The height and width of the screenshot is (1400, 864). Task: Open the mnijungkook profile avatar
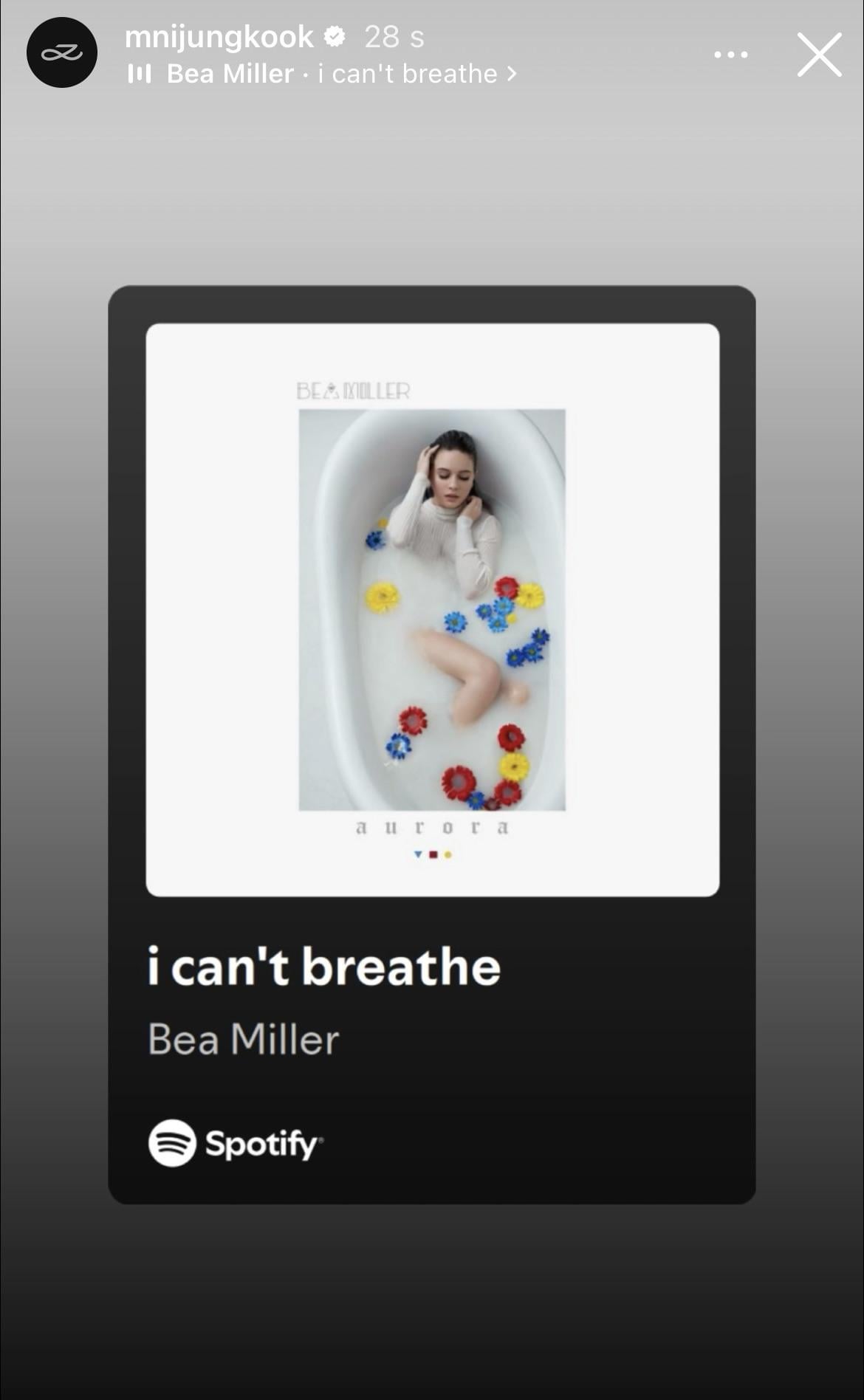click(62, 52)
